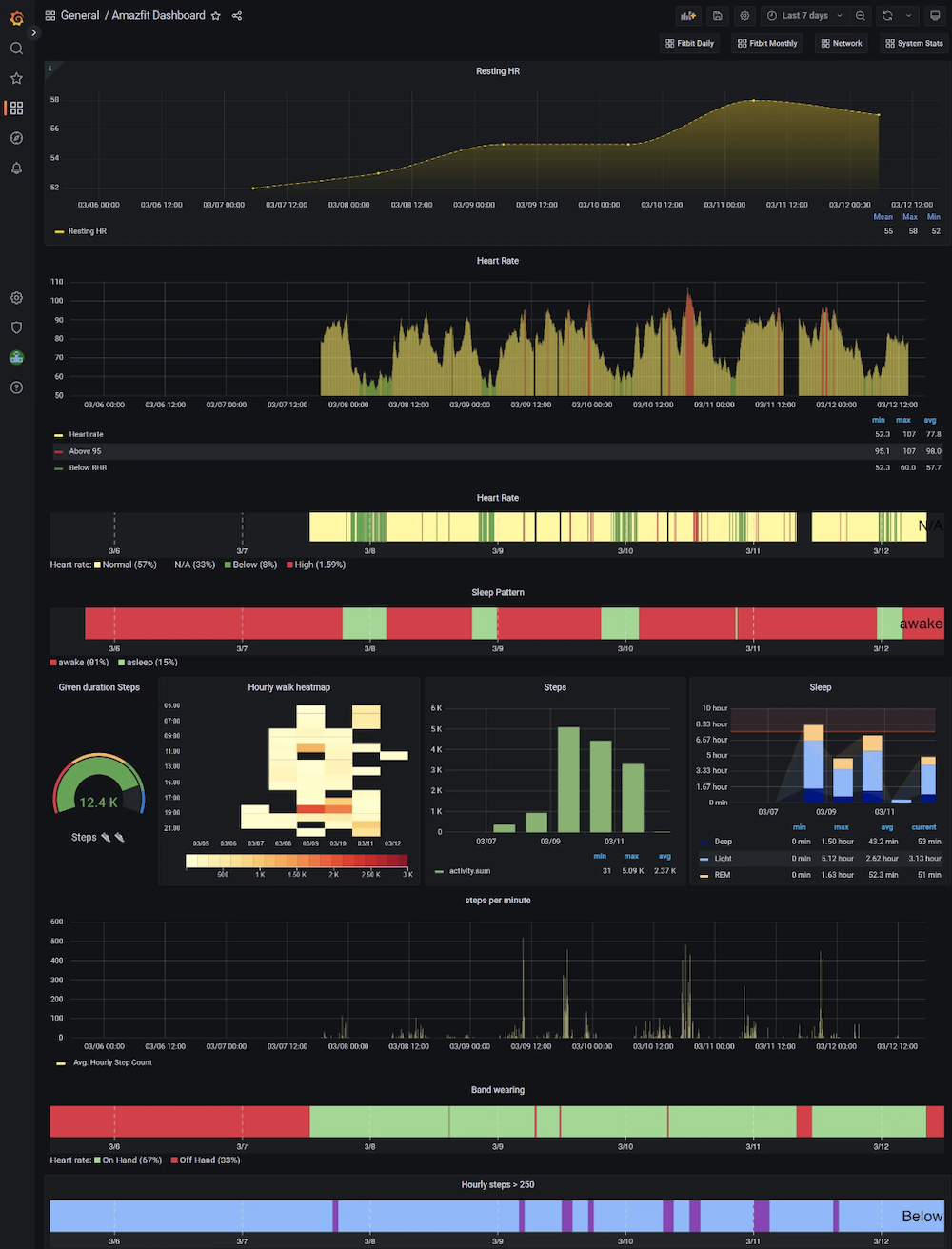952x1249 pixels.
Task: Cycle view mode with monitor icon
Action: coord(935,16)
